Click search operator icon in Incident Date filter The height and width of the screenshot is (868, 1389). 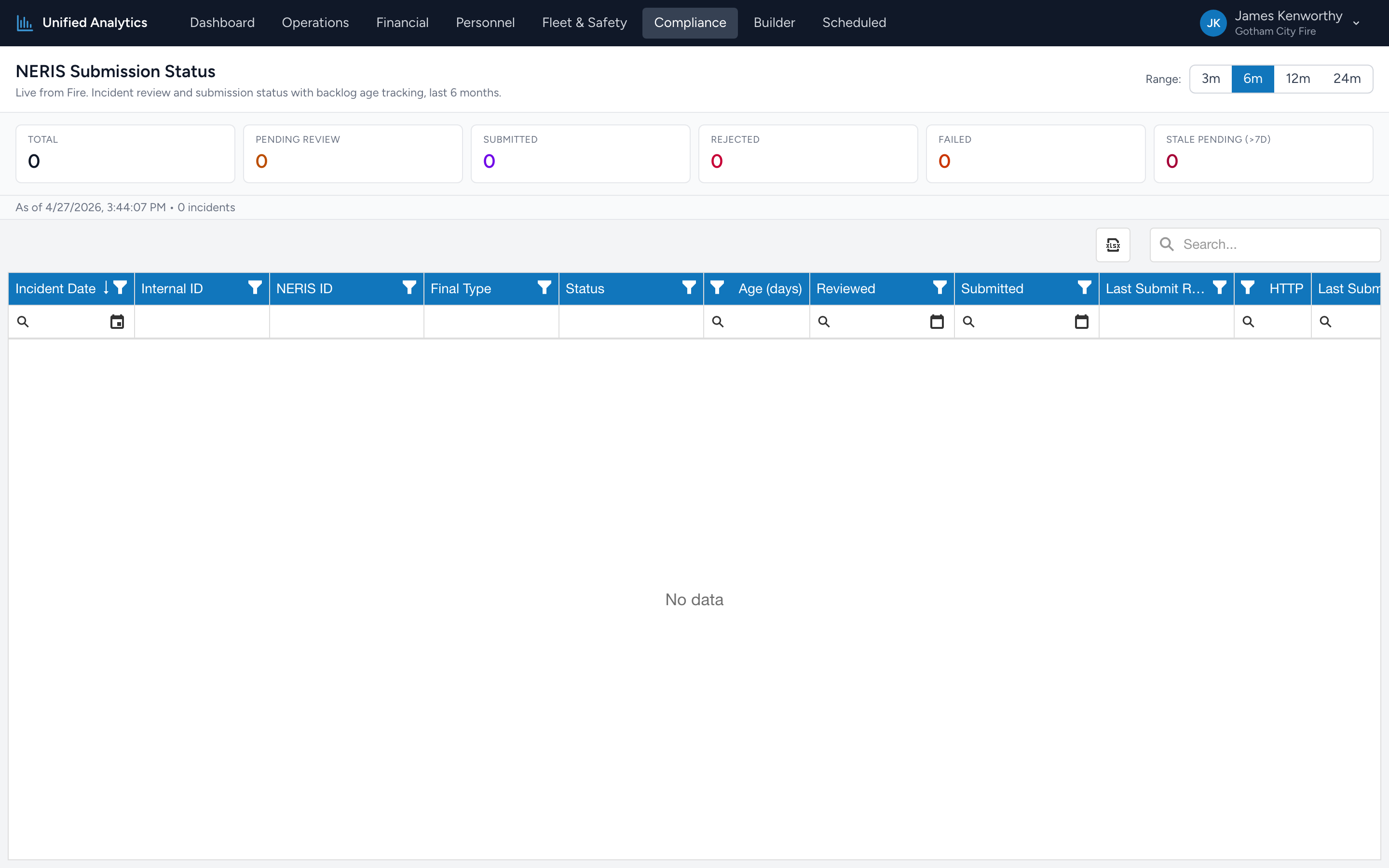(23, 322)
